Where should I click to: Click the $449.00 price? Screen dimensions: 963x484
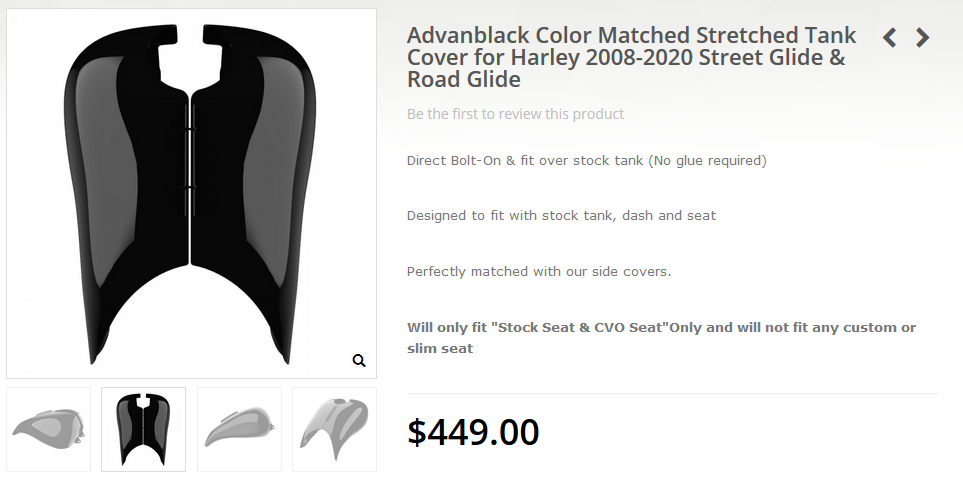pos(473,431)
